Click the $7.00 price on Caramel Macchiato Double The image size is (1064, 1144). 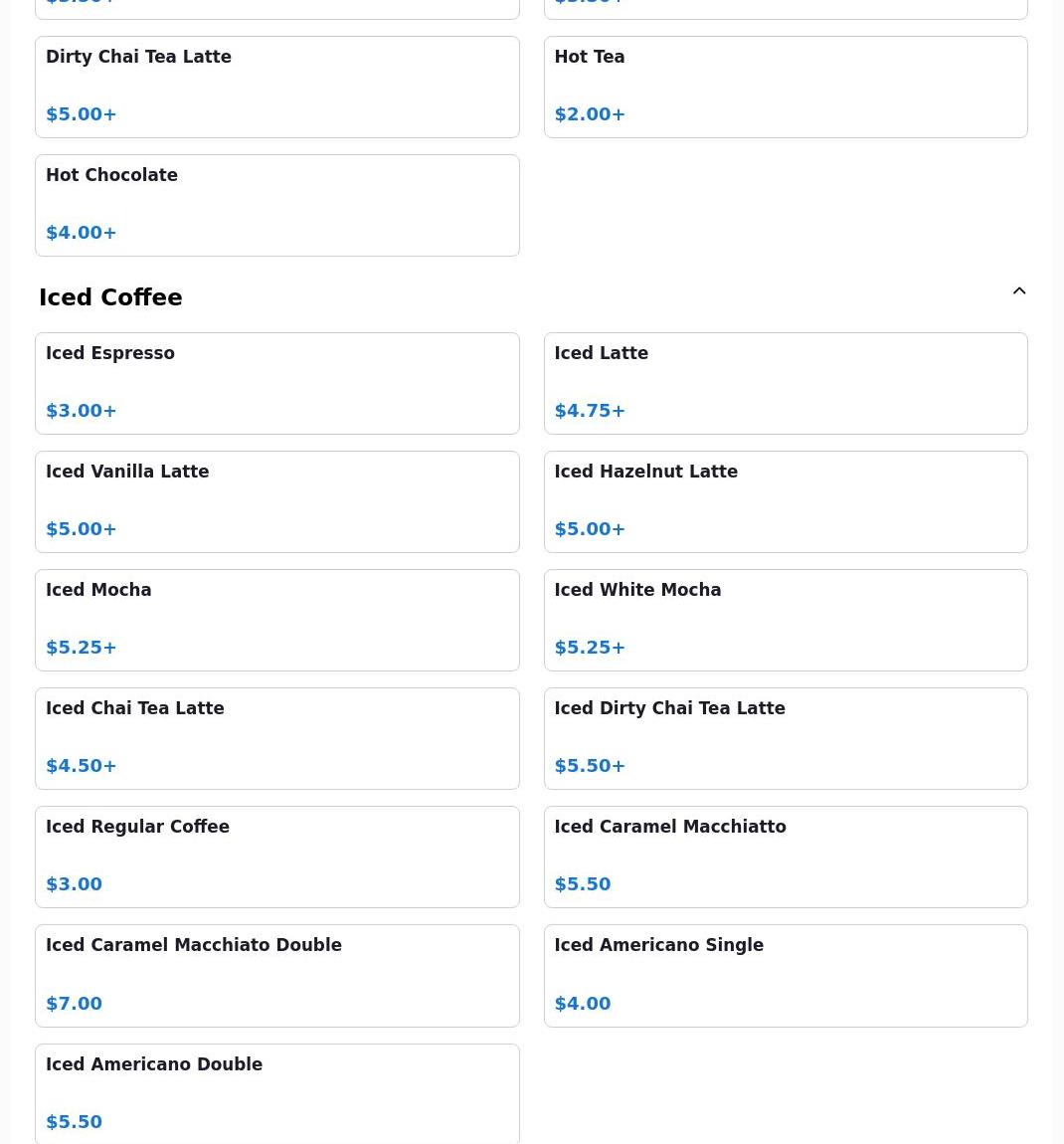tap(74, 1003)
